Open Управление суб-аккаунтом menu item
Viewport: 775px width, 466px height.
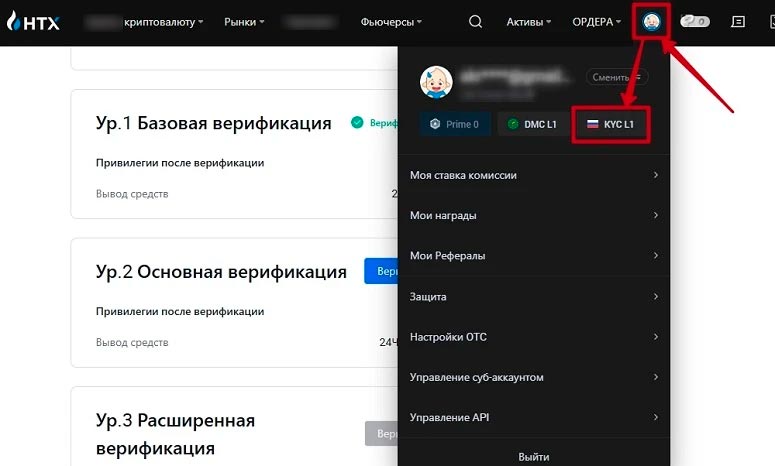point(534,377)
